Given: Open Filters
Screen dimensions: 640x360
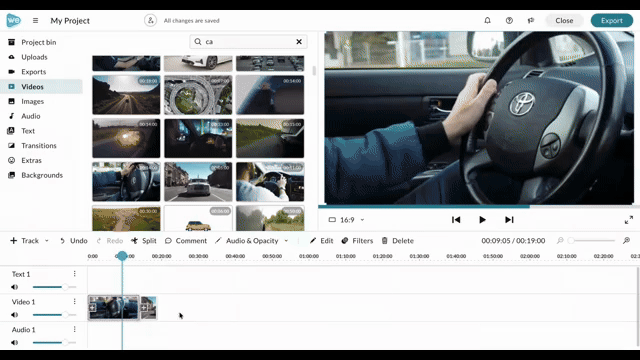Looking at the screenshot, I should (x=357, y=240).
